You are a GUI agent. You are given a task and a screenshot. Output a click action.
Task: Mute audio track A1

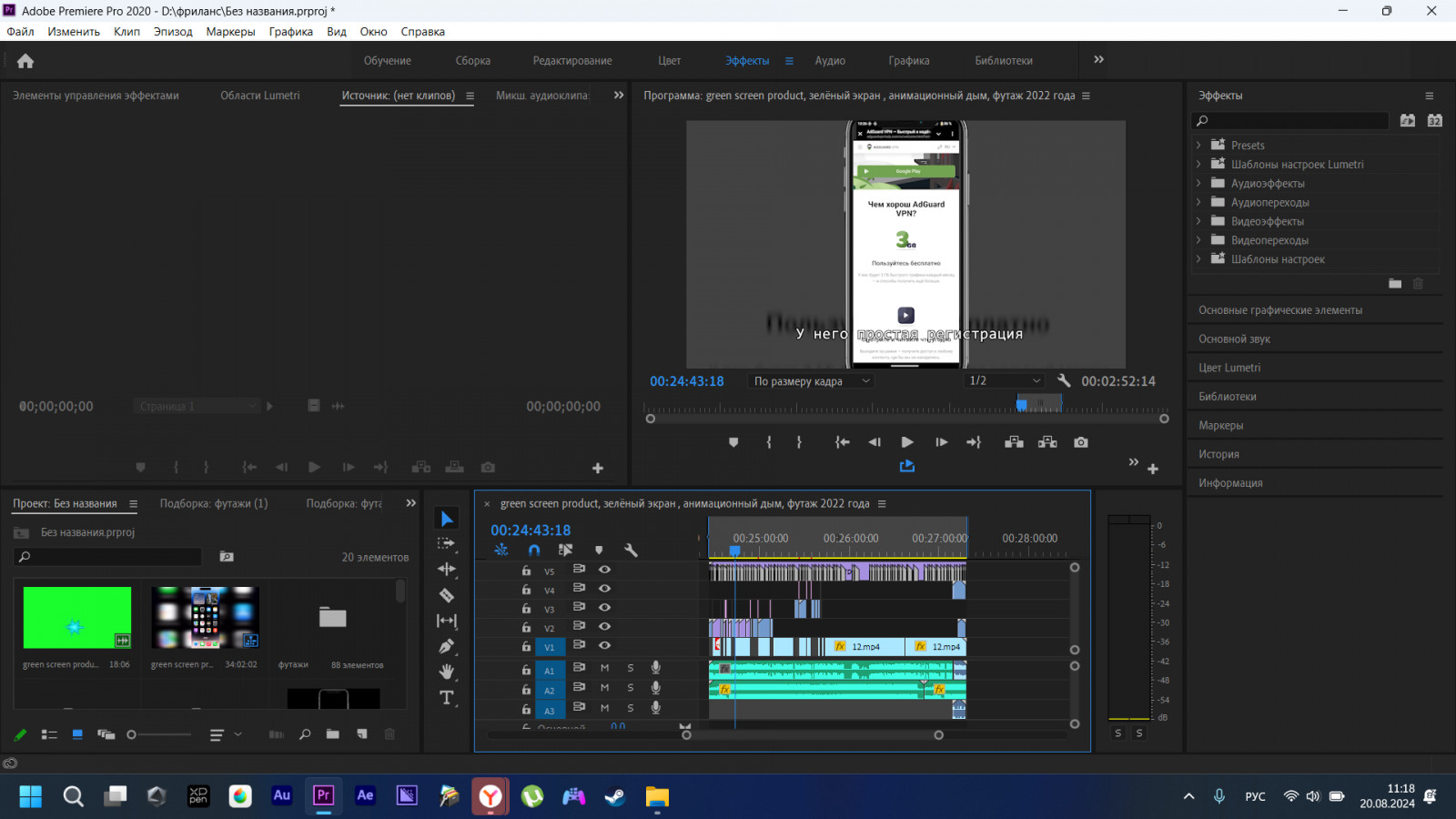point(604,668)
